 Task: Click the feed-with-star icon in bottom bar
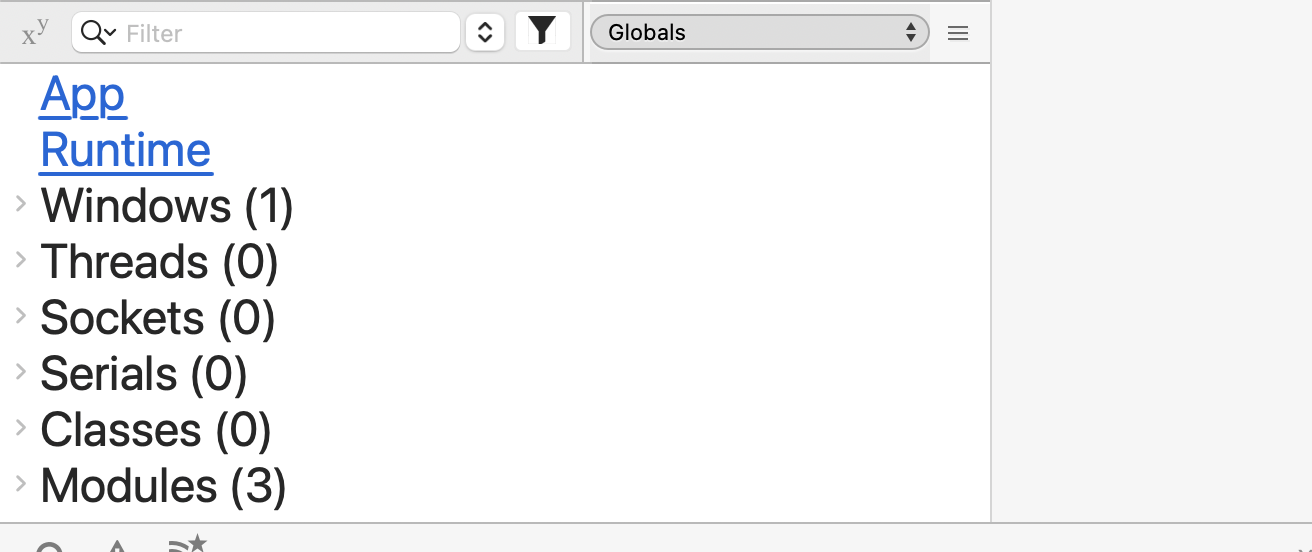coord(187,545)
